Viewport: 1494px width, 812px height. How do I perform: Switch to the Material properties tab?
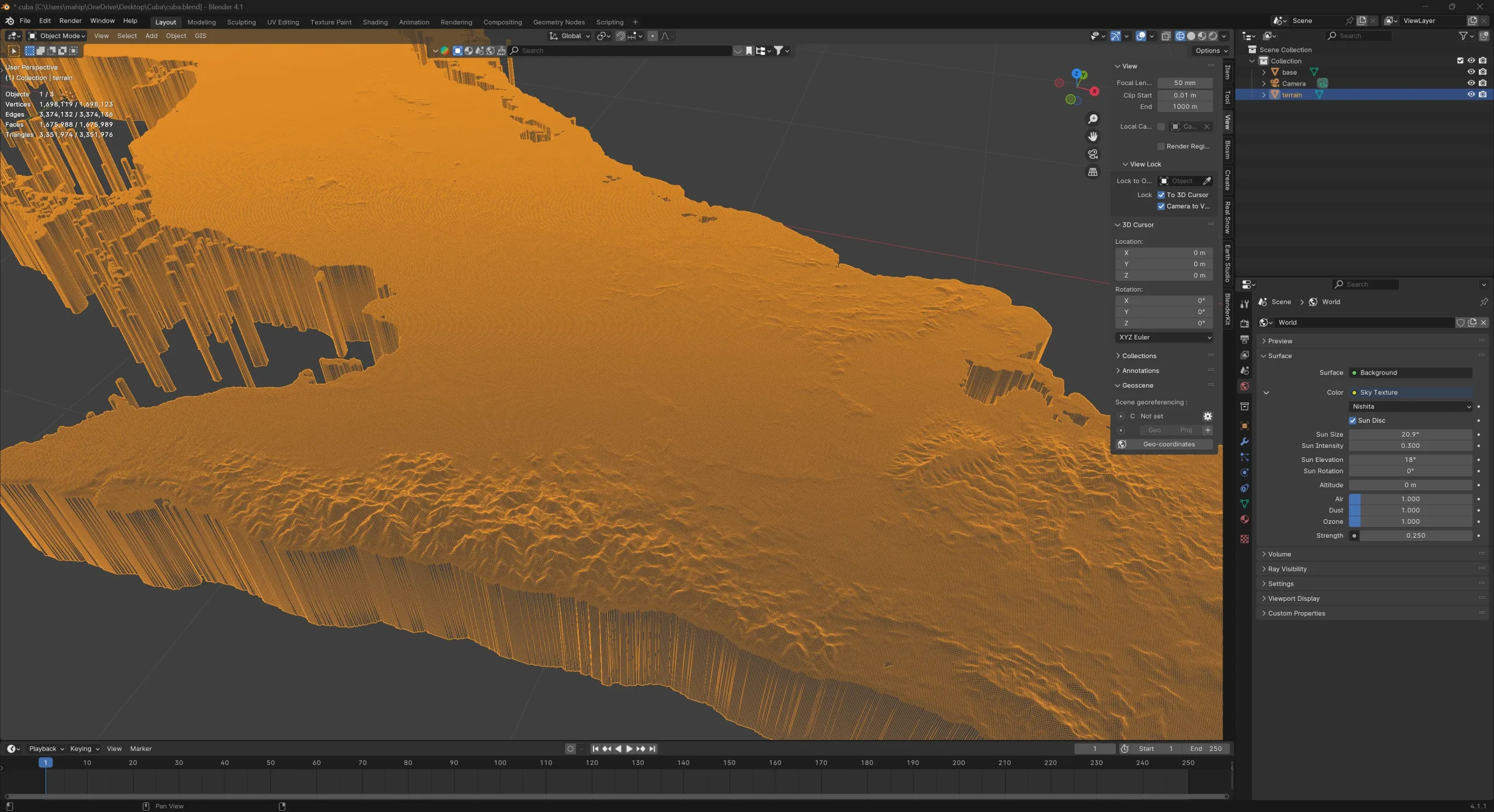(1244, 519)
